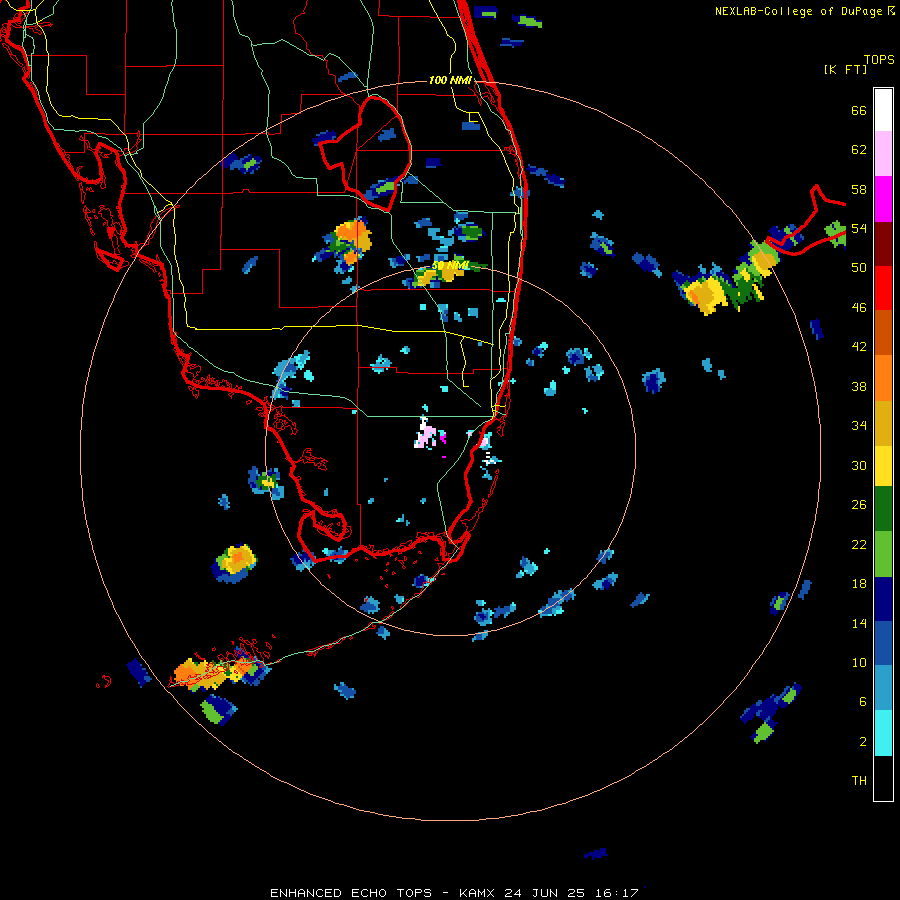Image resolution: width=900 pixels, height=900 pixels.
Task: Select the 66 legend value
Action: [859, 110]
